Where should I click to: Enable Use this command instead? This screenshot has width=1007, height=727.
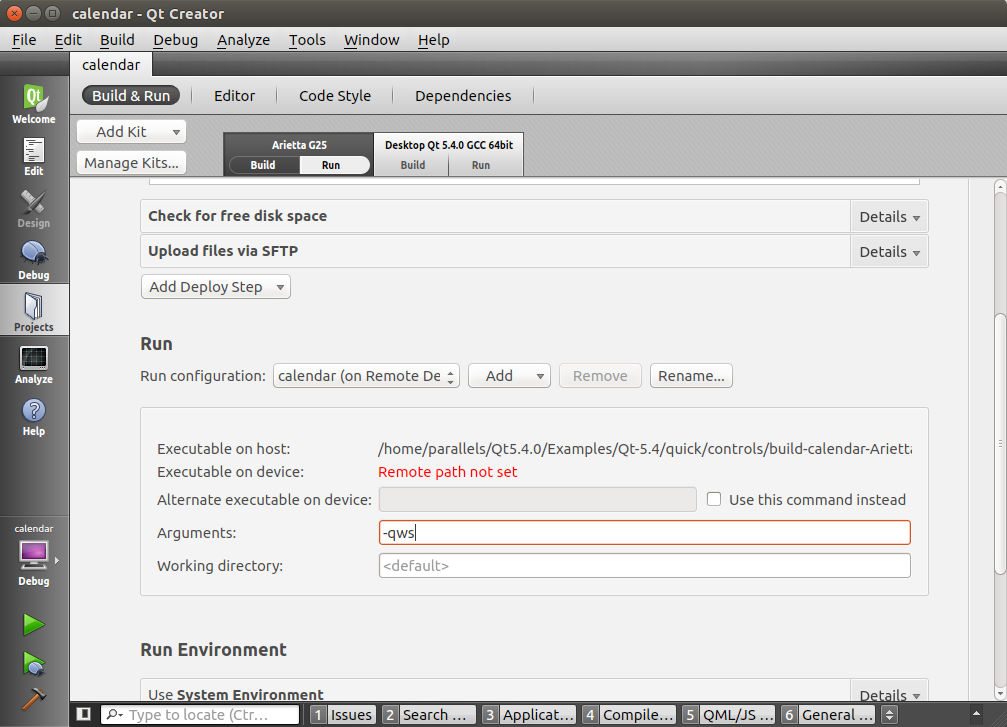coord(714,499)
